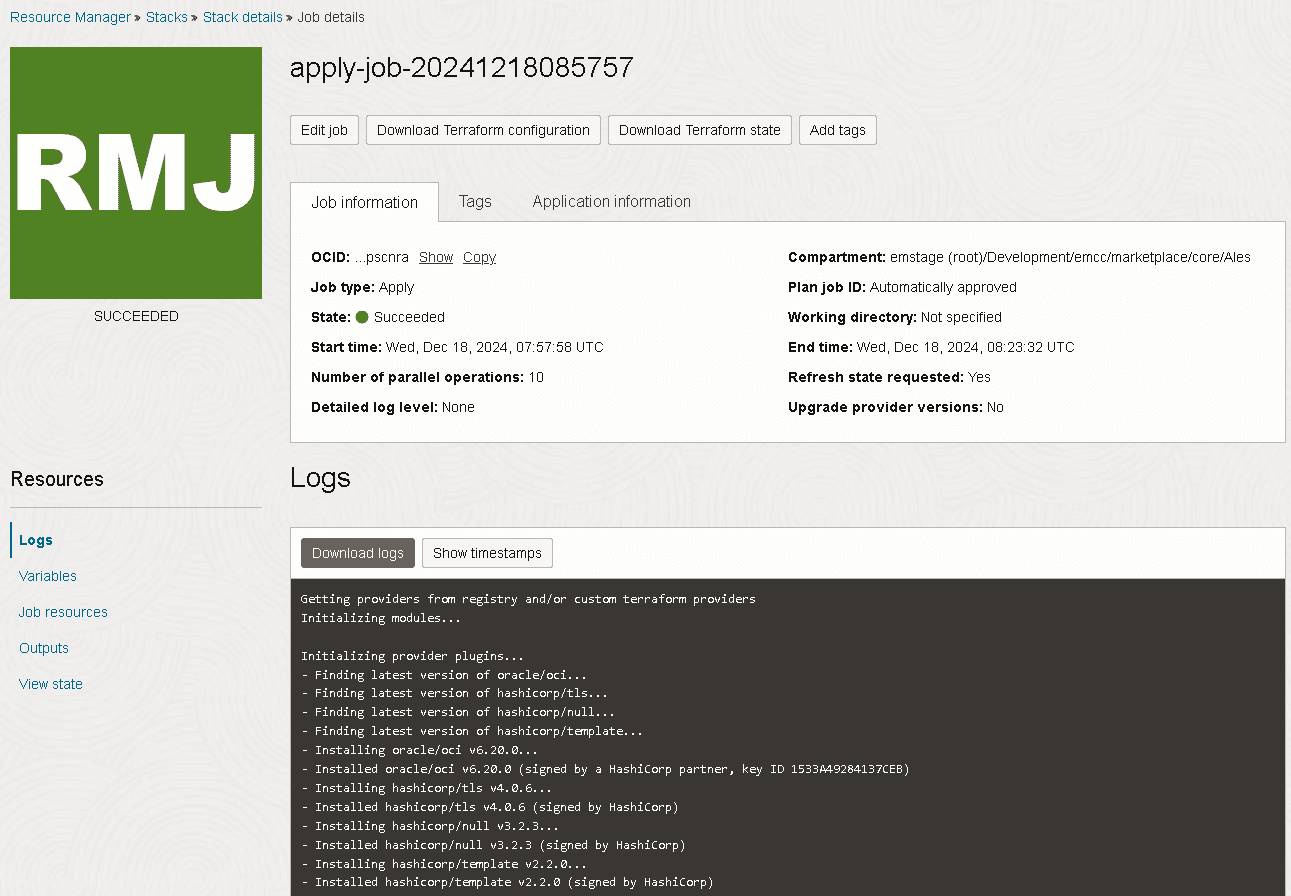Screen dimensions: 1291x896
Task: Show the full OCID
Action: tap(436, 257)
